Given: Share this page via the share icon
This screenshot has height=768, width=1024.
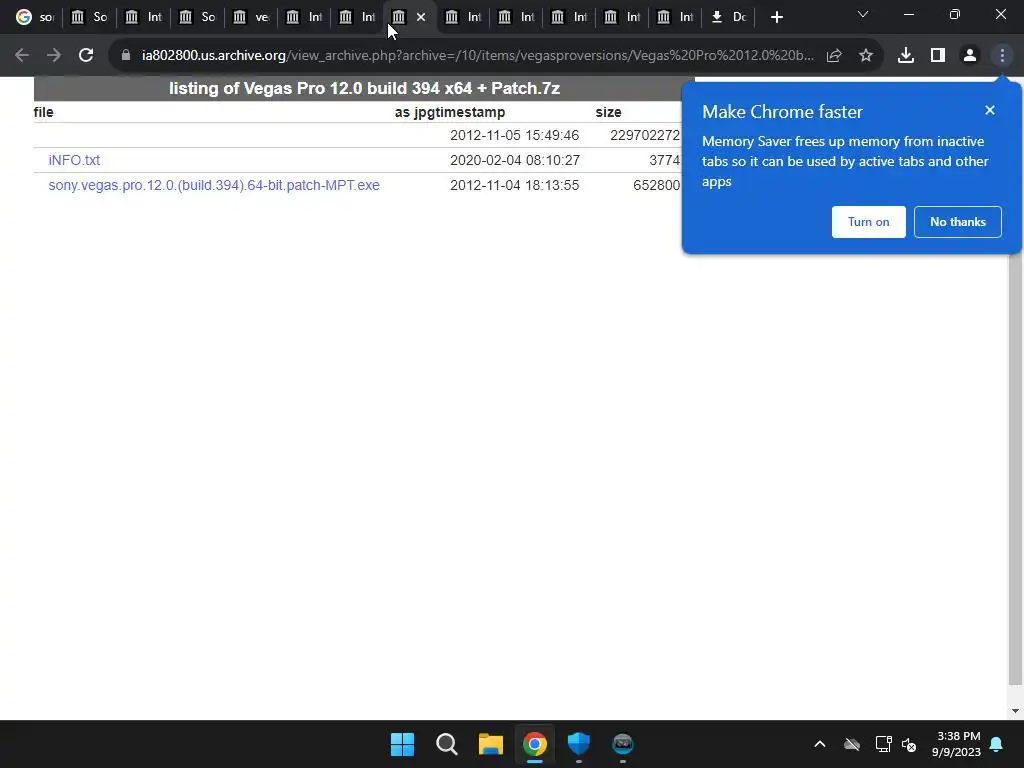Looking at the screenshot, I should click(834, 56).
